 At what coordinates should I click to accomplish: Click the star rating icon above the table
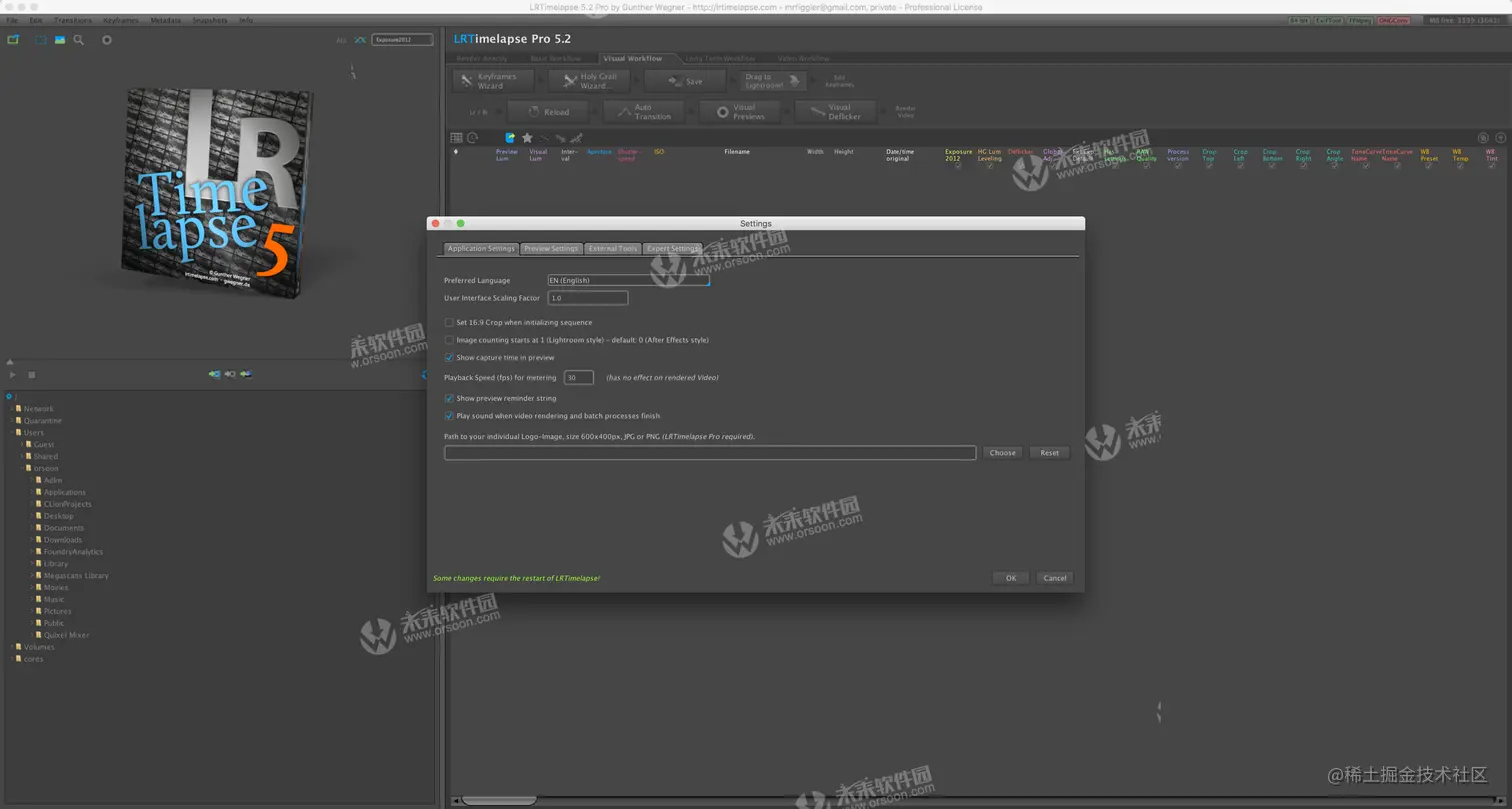tap(527, 138)
